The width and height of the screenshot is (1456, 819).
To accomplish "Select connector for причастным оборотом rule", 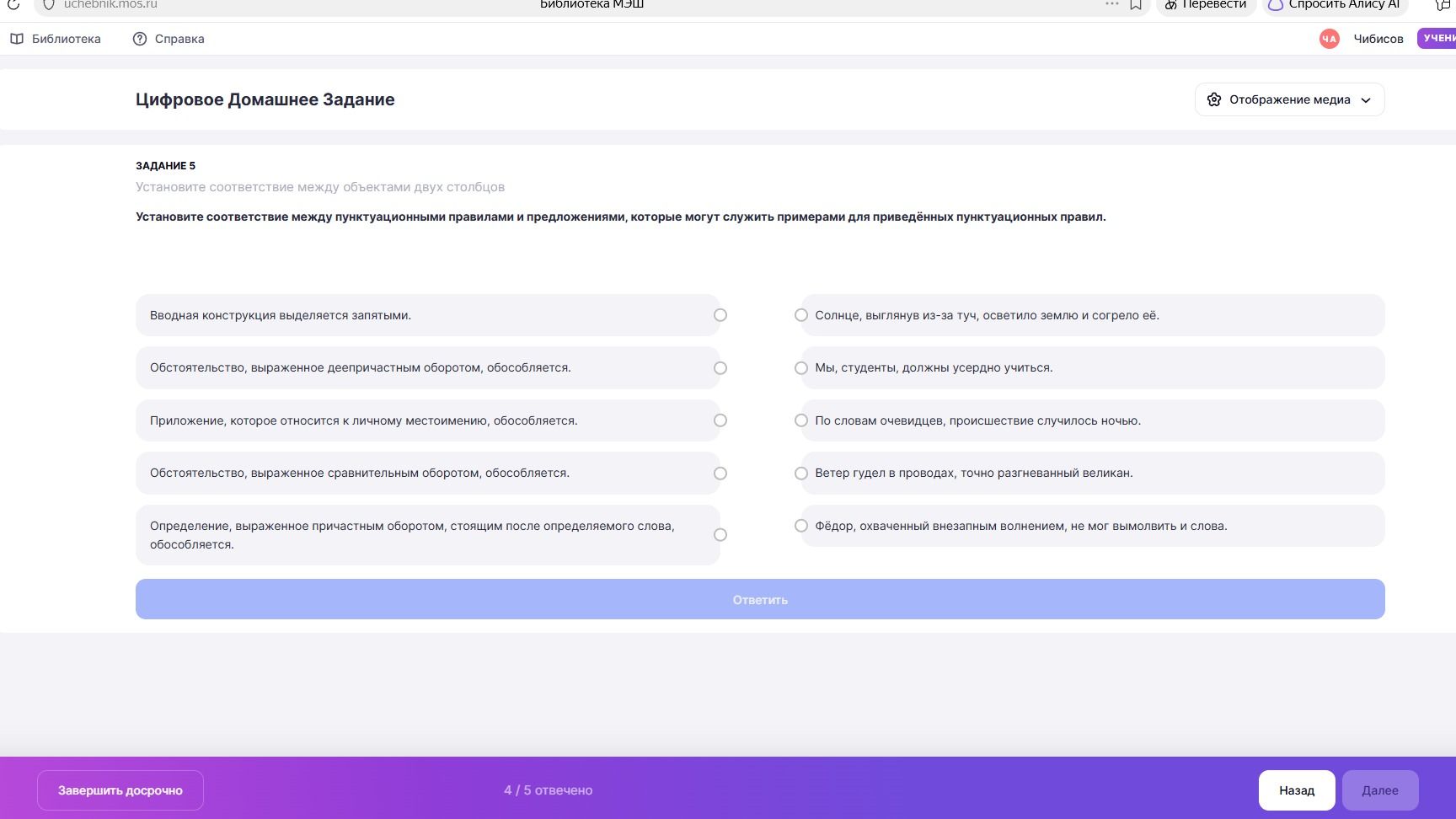I will tap(720, 535).
